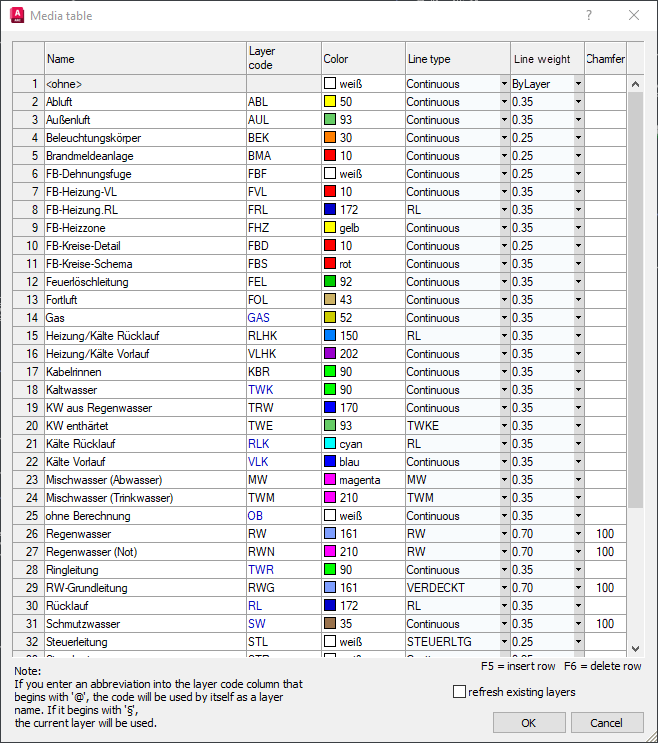Click chamfer value 100 for Schmutzwasser row

pyautogui.click(x=605, y=624)
